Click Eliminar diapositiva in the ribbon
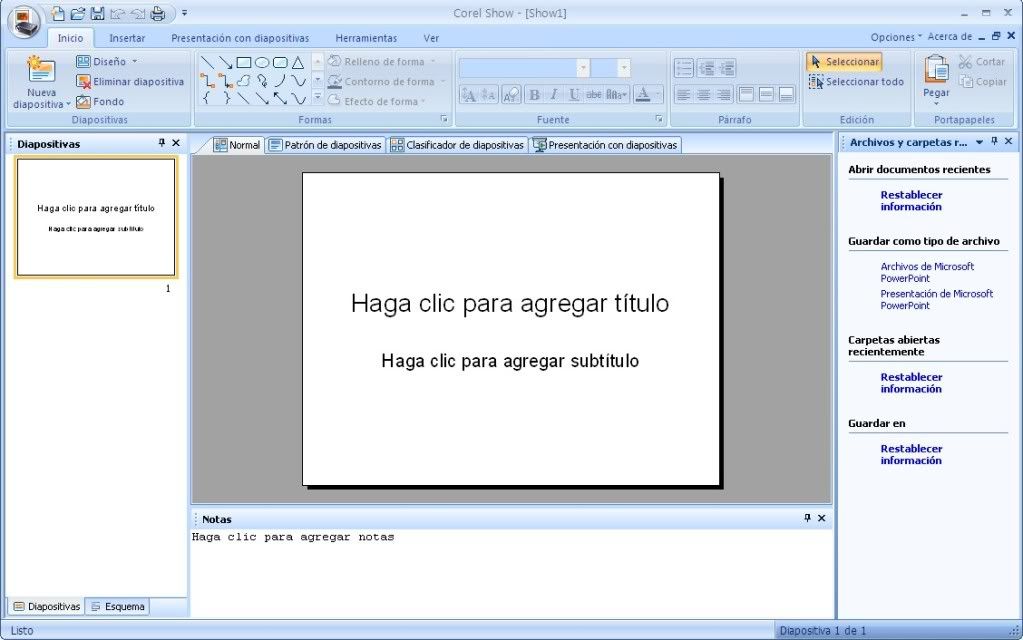The width and height of the screenshot is (1023, 640). pyautogui.click(x=130, y=82)
